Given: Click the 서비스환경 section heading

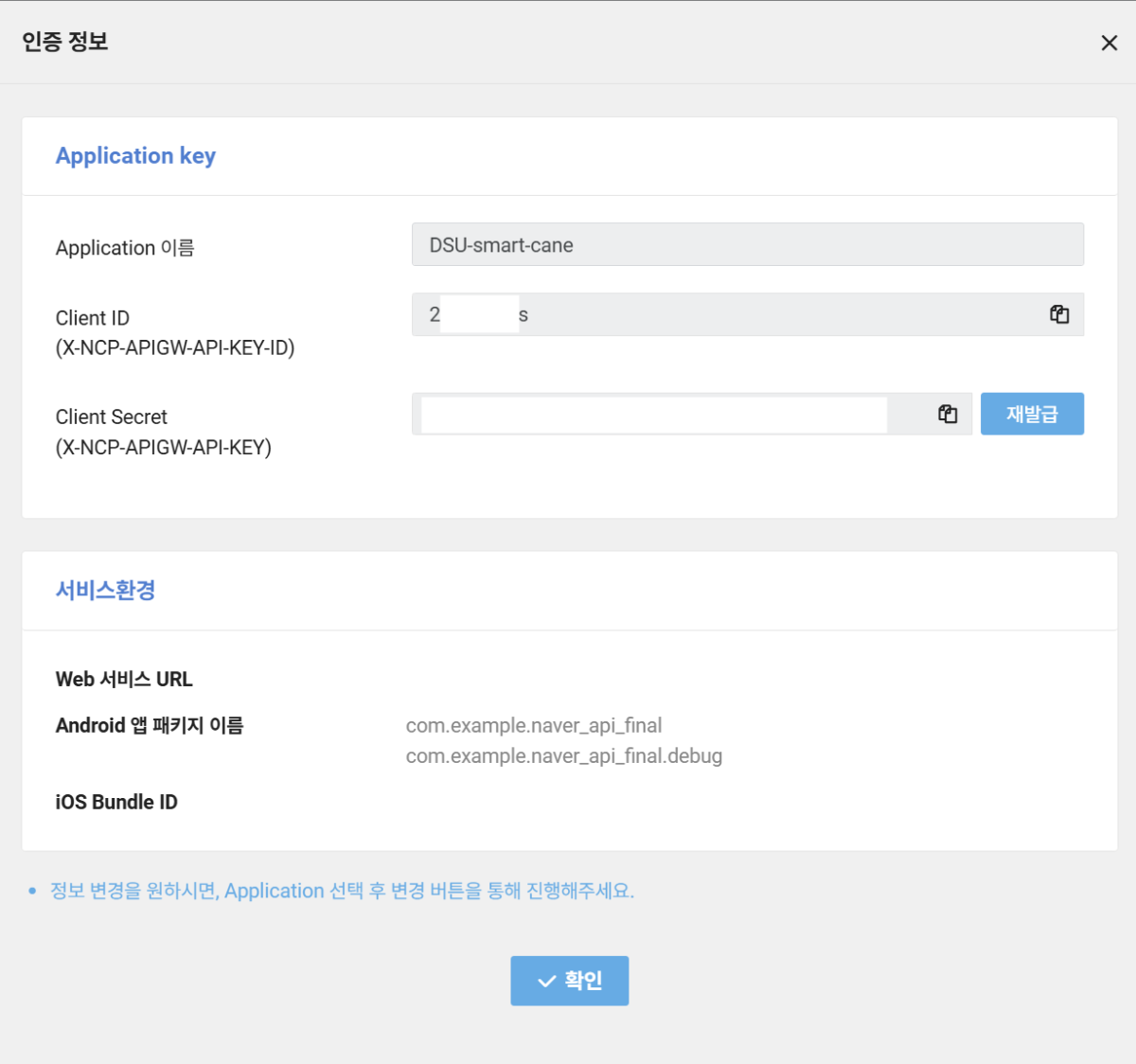Looking at the screenshot, I should click(x=105, y=591).
